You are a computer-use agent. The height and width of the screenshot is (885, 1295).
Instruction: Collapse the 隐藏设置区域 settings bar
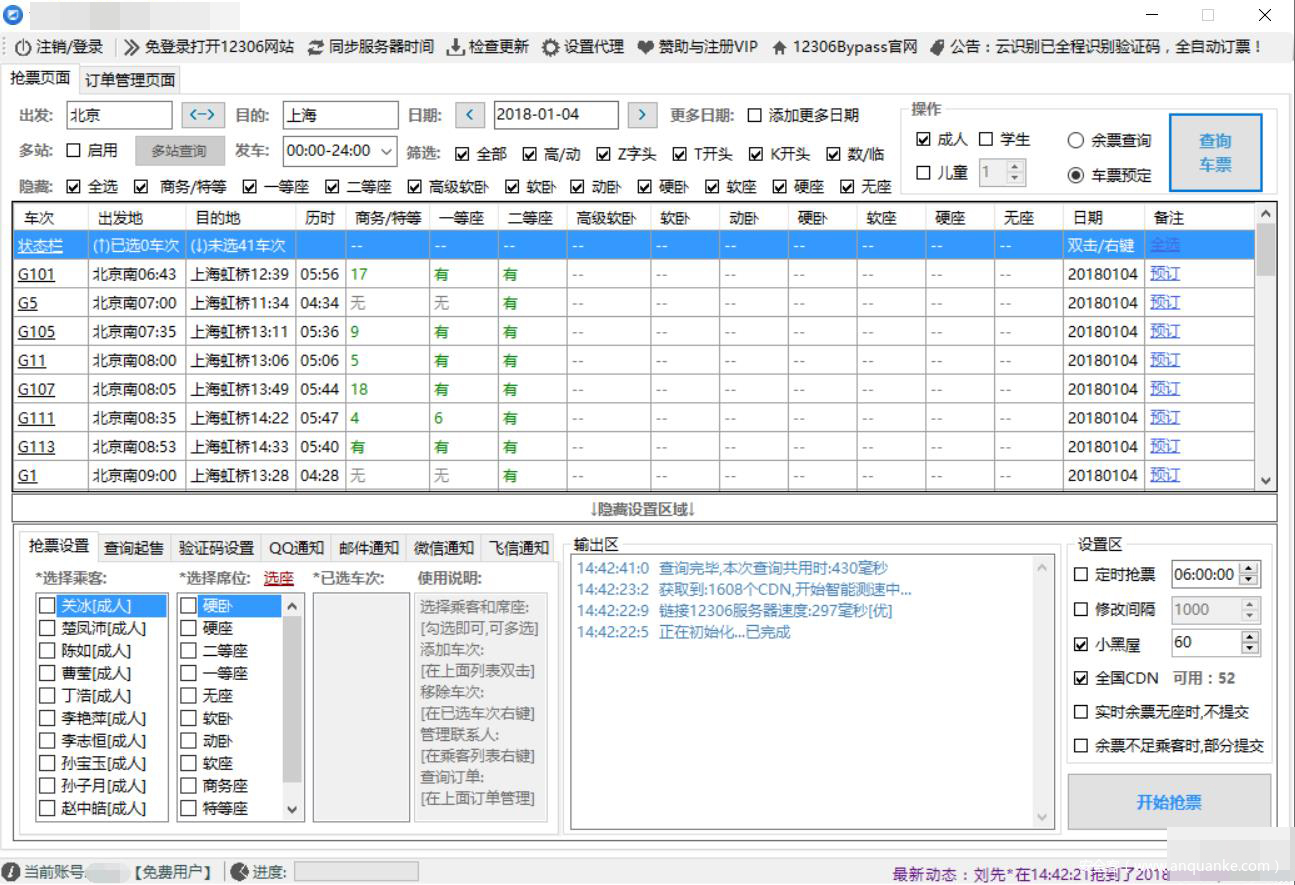(x=643, y=509)
